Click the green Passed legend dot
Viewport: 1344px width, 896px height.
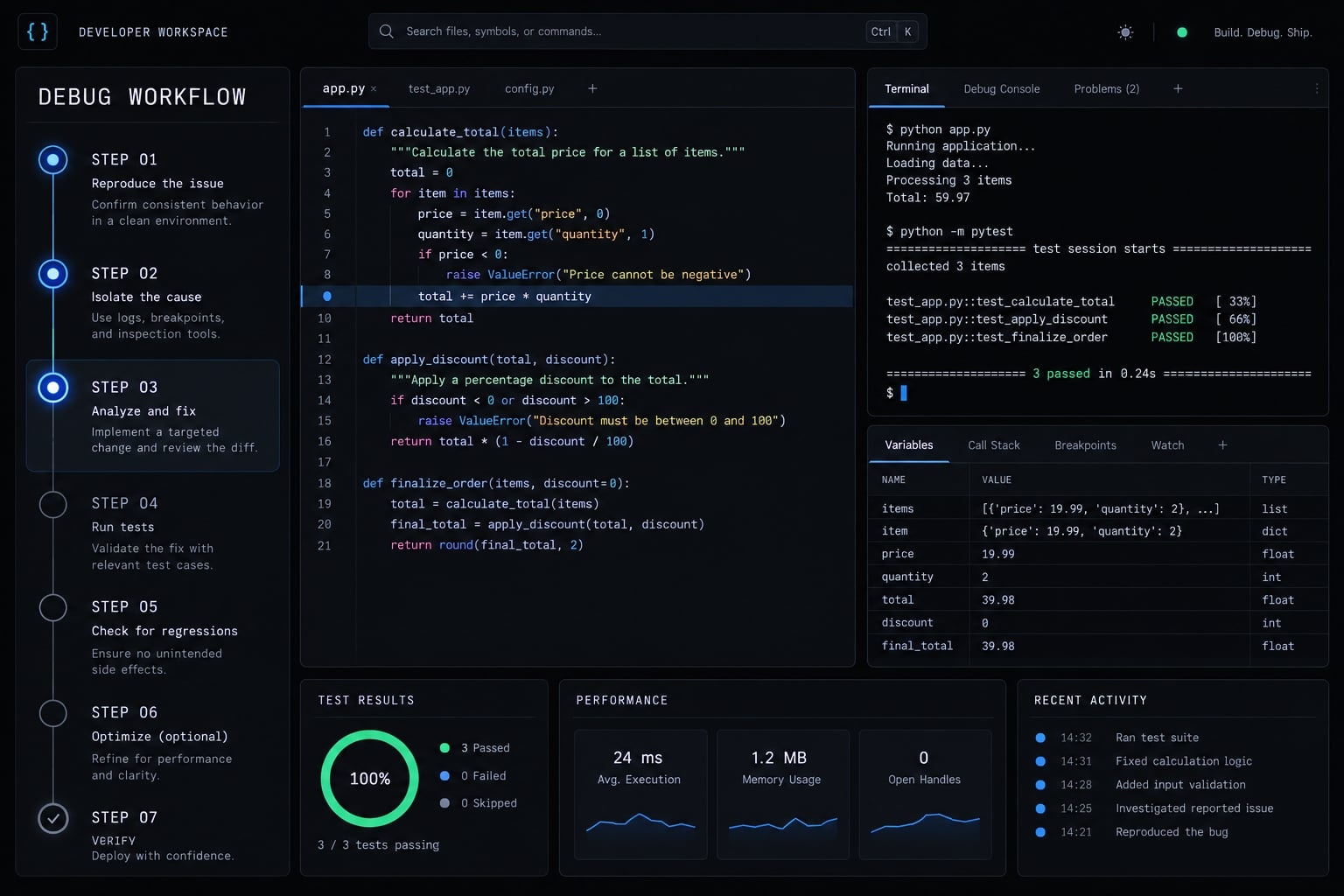pos(444,747)
